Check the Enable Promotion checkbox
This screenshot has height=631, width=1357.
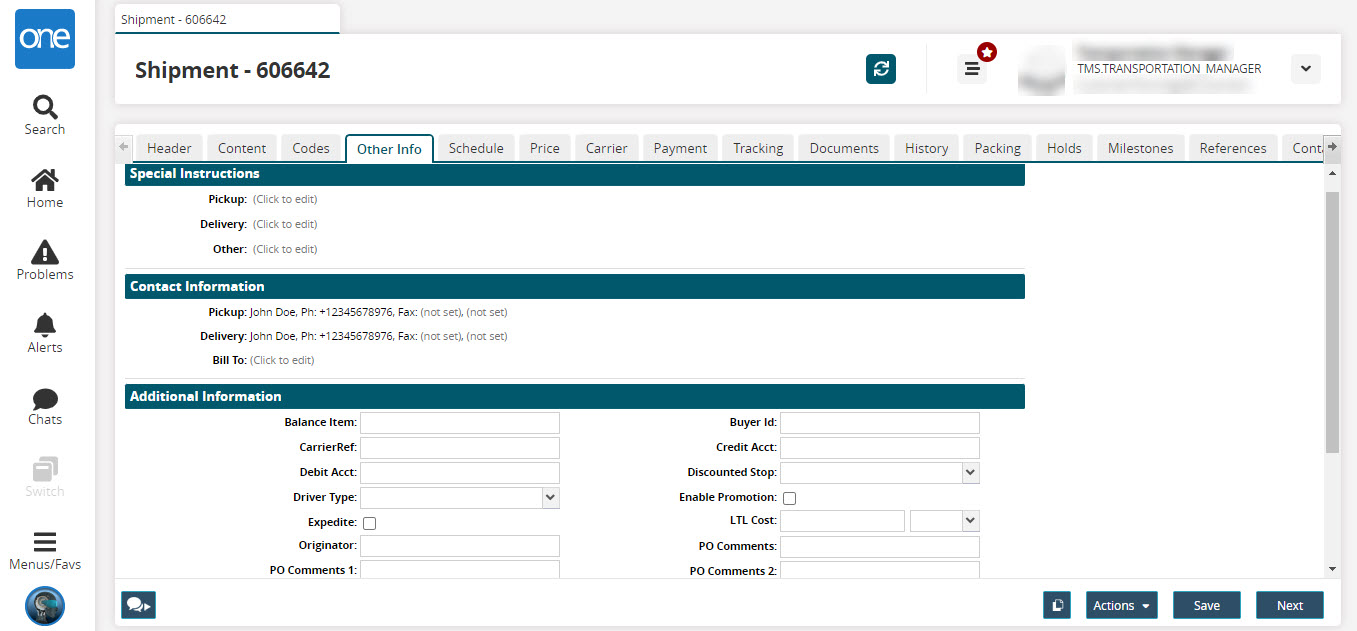[x=790, y=498]
